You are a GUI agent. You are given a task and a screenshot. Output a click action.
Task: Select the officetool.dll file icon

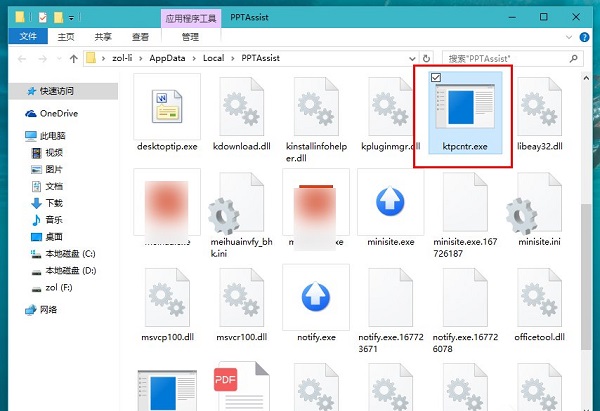539,297
